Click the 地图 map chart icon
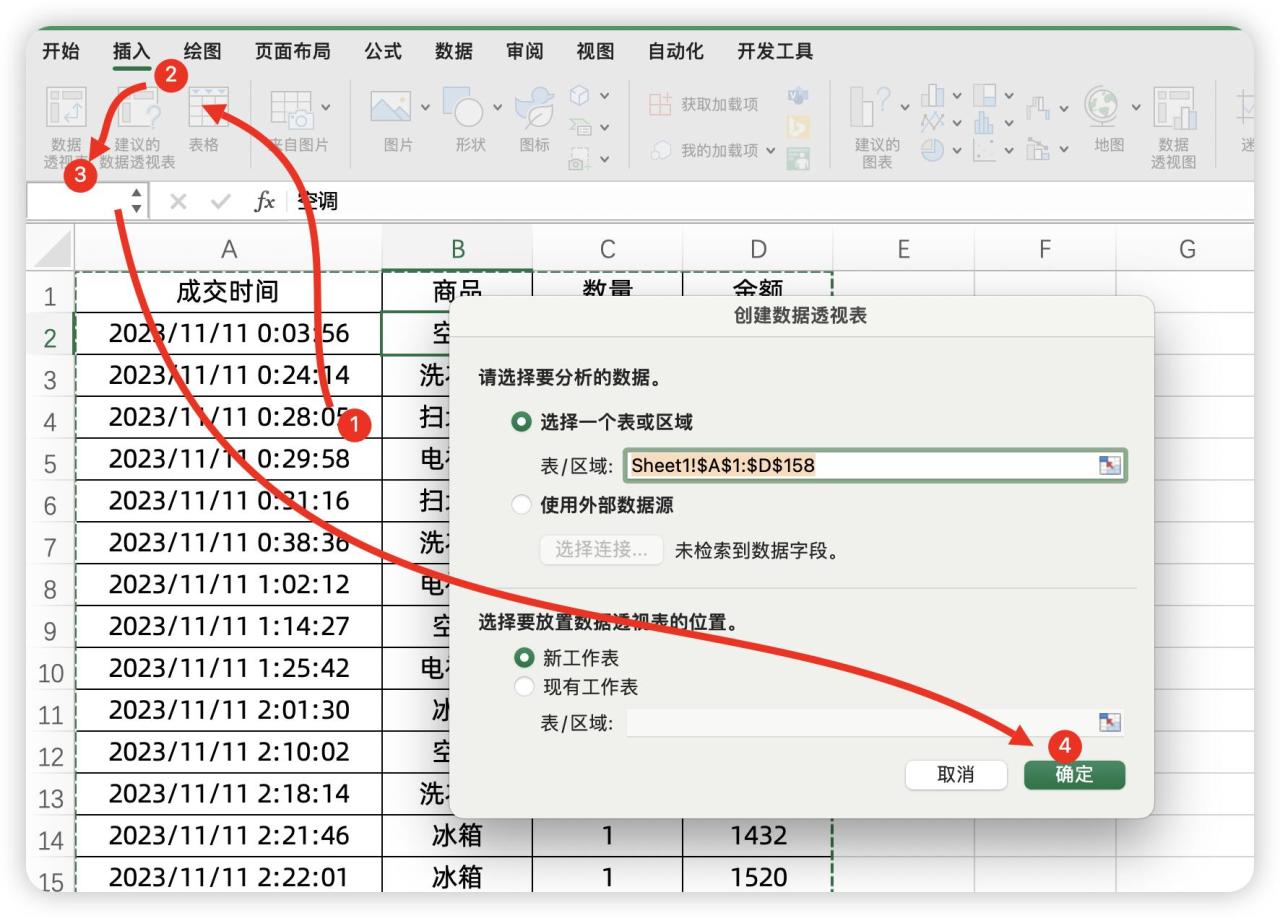1280x918 pixels. 1103,106
